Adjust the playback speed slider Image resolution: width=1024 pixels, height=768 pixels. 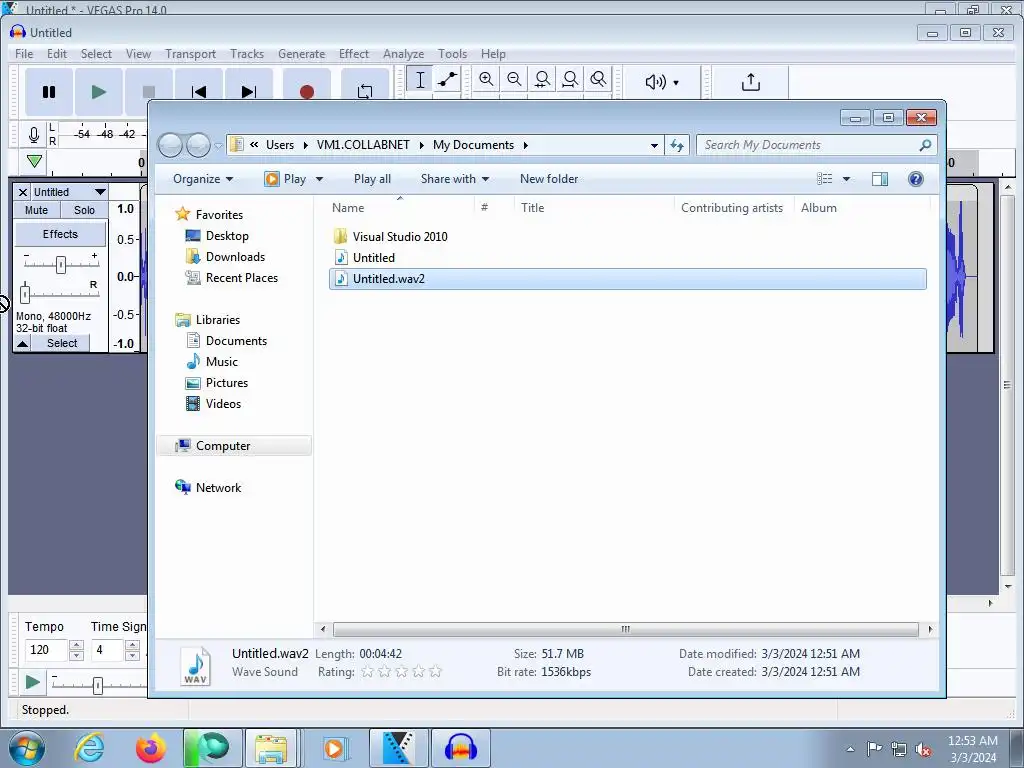[98, 685]
